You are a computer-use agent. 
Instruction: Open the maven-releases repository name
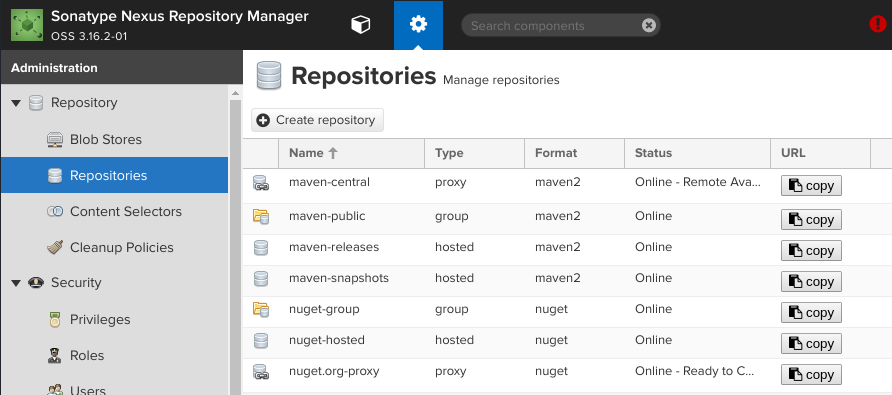[x=334, y=247]
